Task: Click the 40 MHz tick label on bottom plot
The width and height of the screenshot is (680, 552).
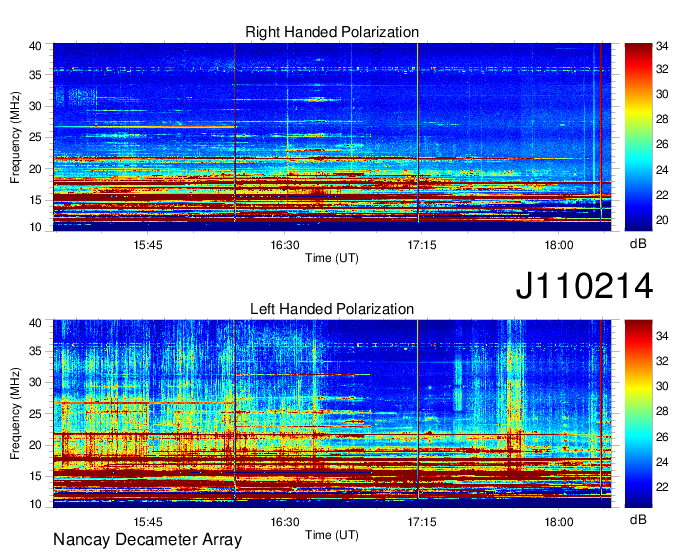Action: point(35,323)
